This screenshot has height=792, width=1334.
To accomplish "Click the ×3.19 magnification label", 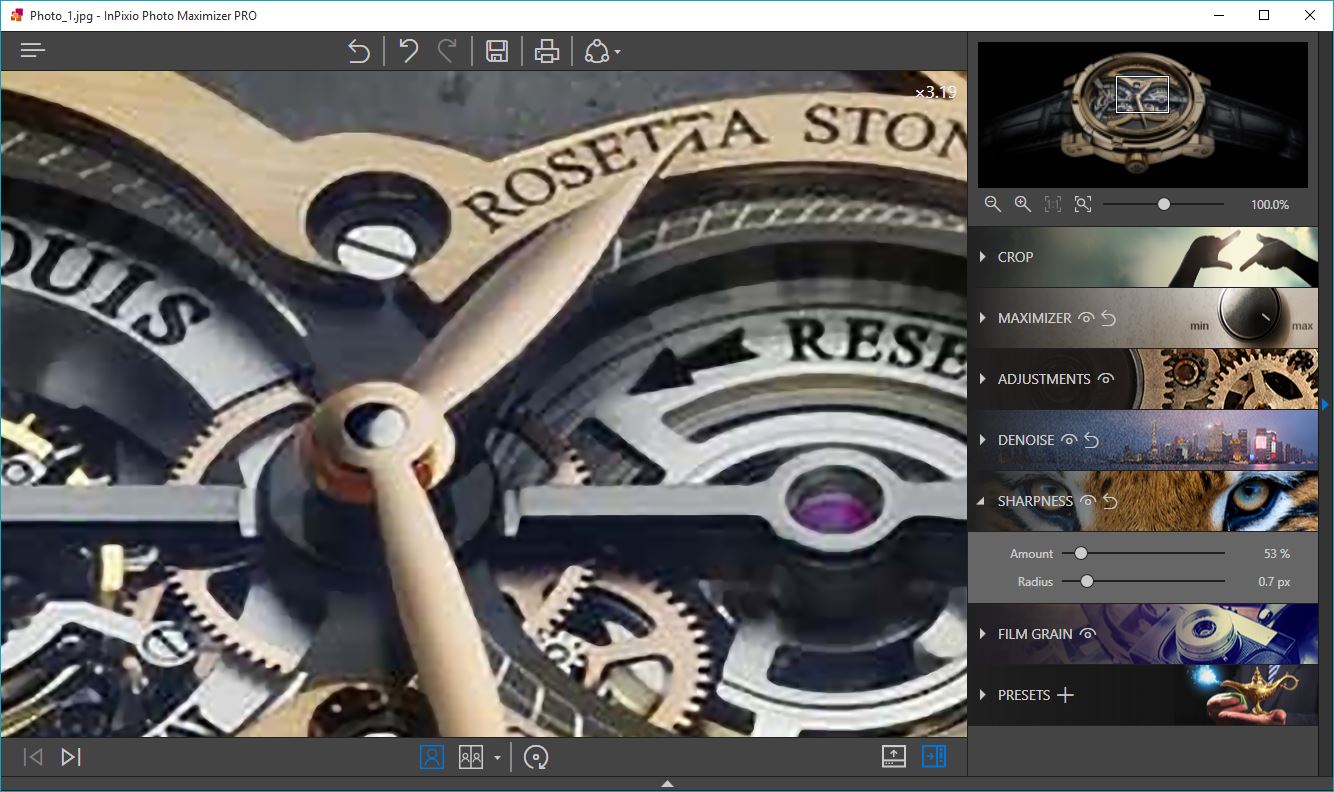I will click(x=936, y=92).
